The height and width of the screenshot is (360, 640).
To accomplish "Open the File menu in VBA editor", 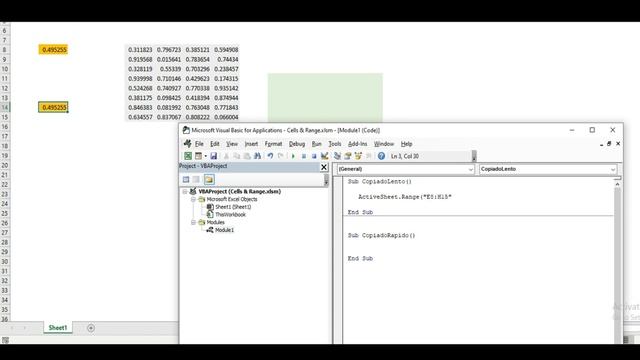I will pos(199,144).
